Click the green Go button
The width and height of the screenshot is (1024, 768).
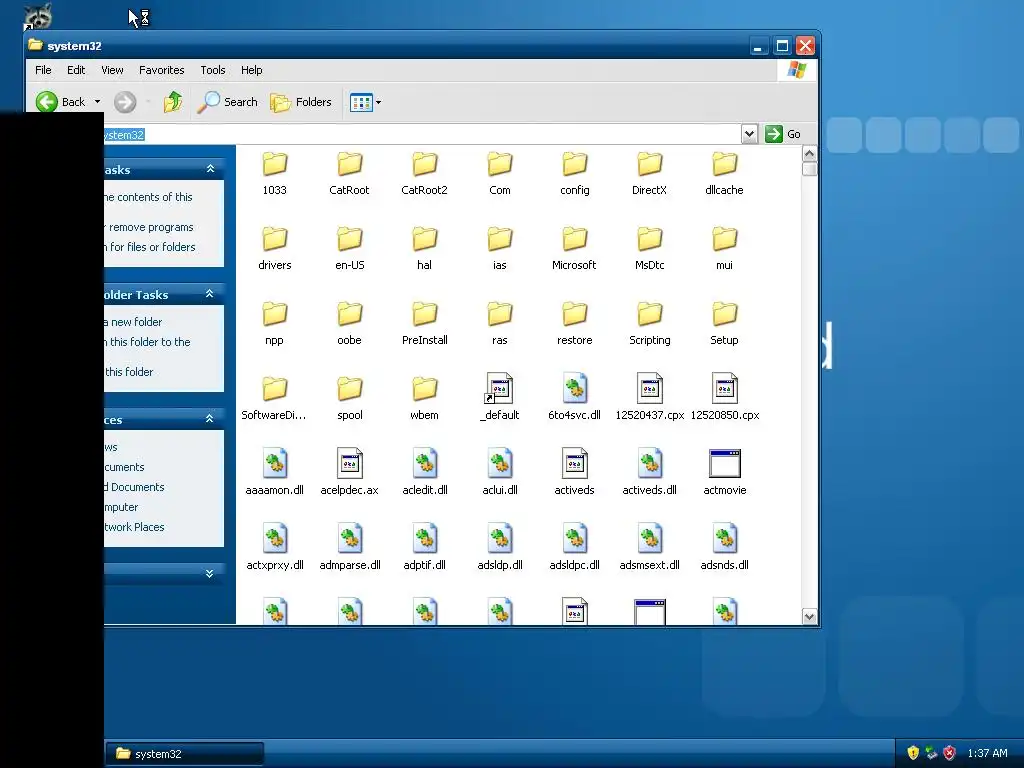[x=783, y=134]
